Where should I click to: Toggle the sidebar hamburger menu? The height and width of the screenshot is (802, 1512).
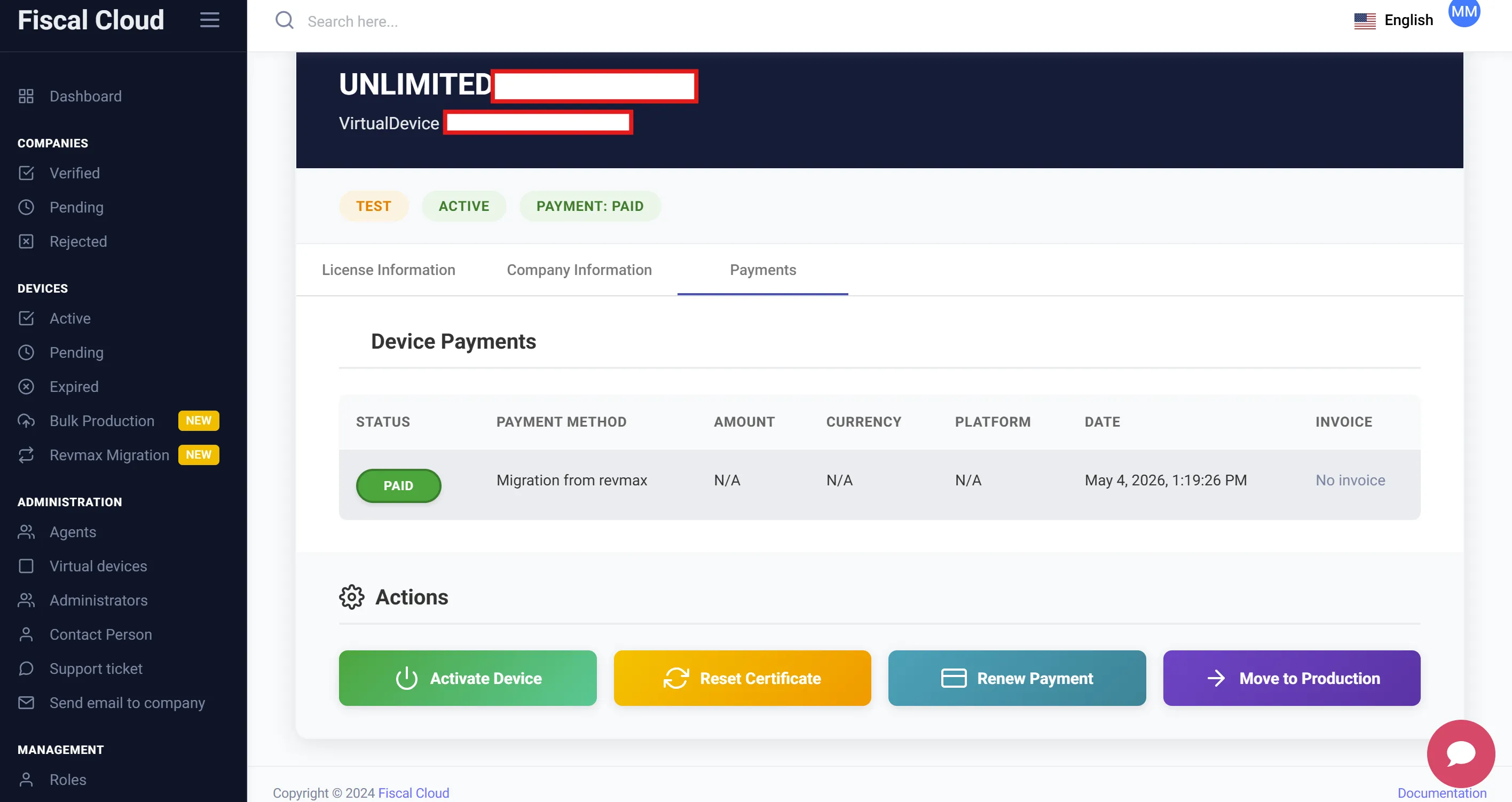209,20
